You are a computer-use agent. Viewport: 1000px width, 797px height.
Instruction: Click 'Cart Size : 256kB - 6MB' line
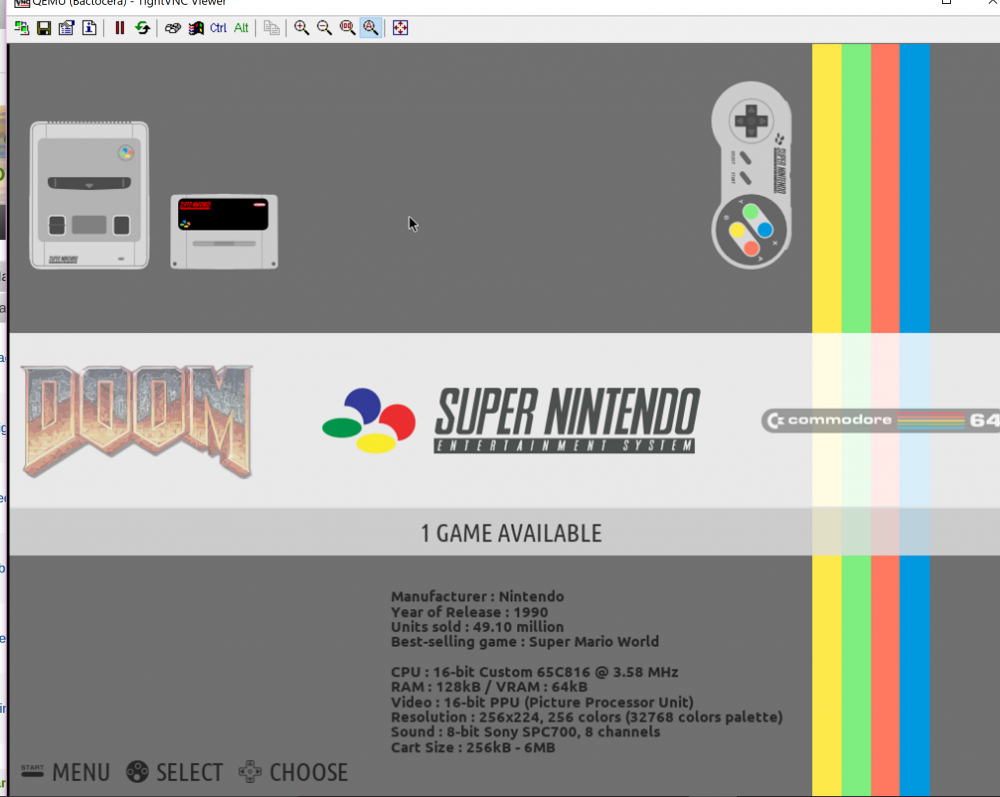473,747
